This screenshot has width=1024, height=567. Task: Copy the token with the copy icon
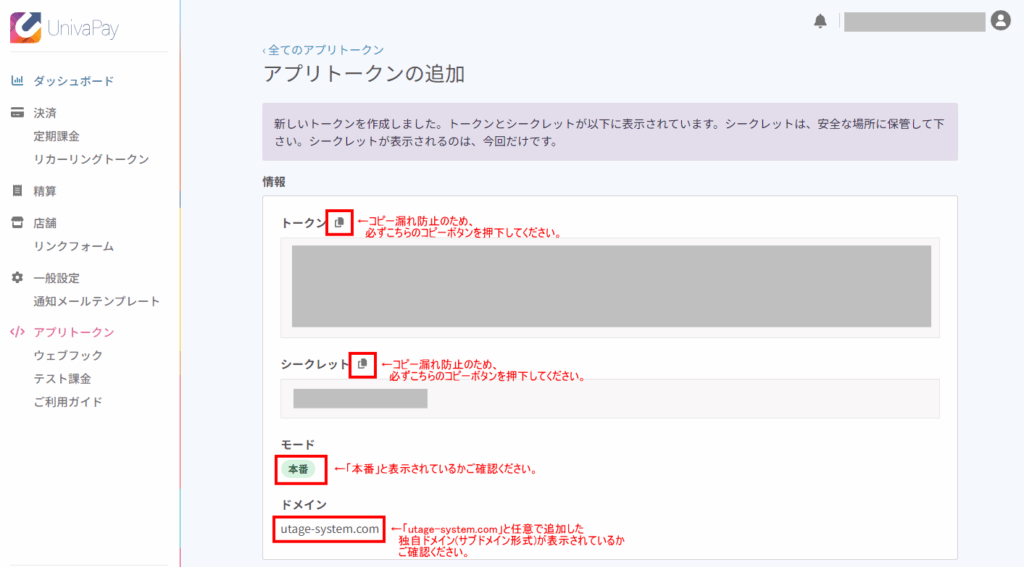coord(339,223)
